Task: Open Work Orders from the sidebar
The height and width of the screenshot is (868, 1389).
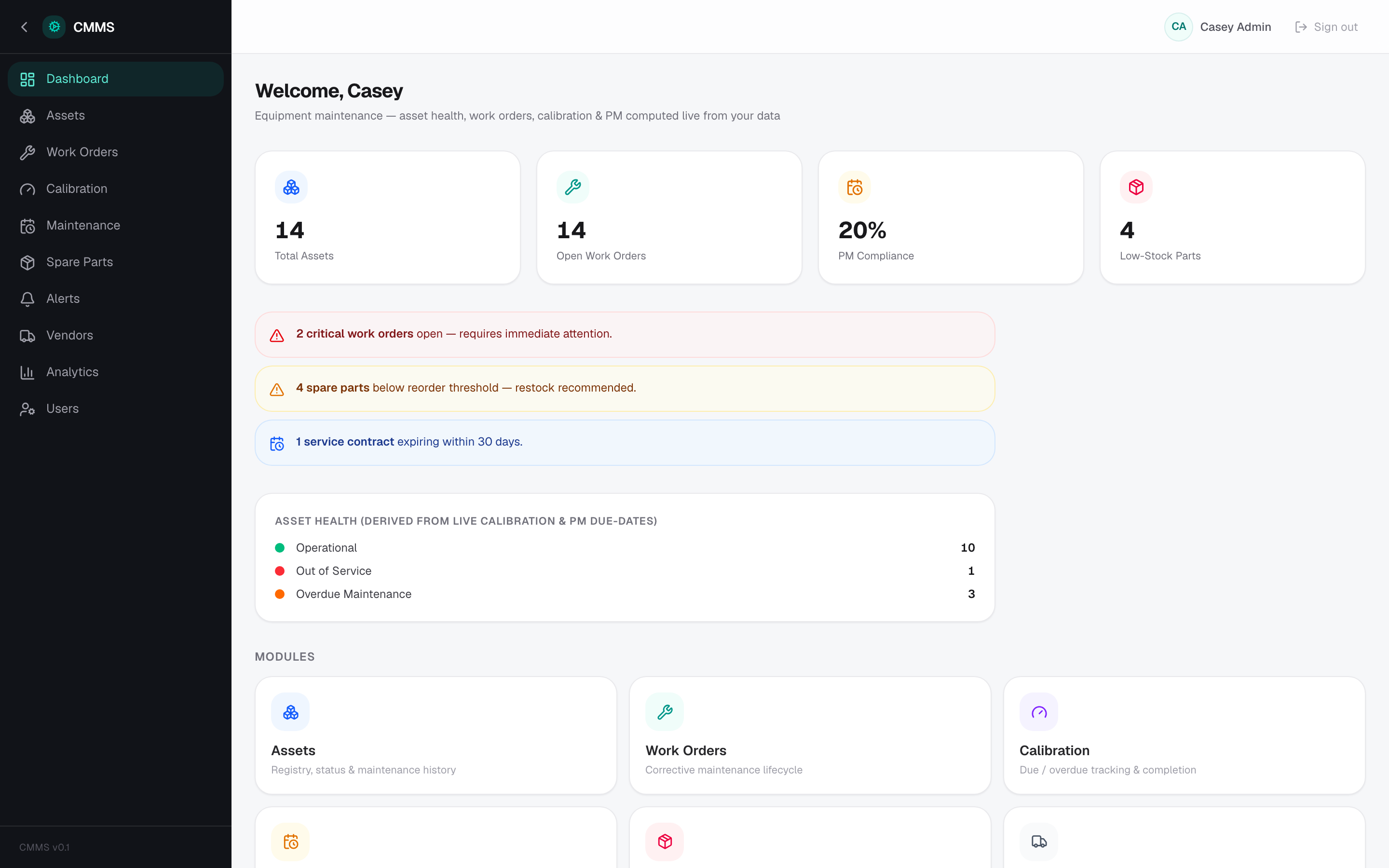Action: click(116, 153)
